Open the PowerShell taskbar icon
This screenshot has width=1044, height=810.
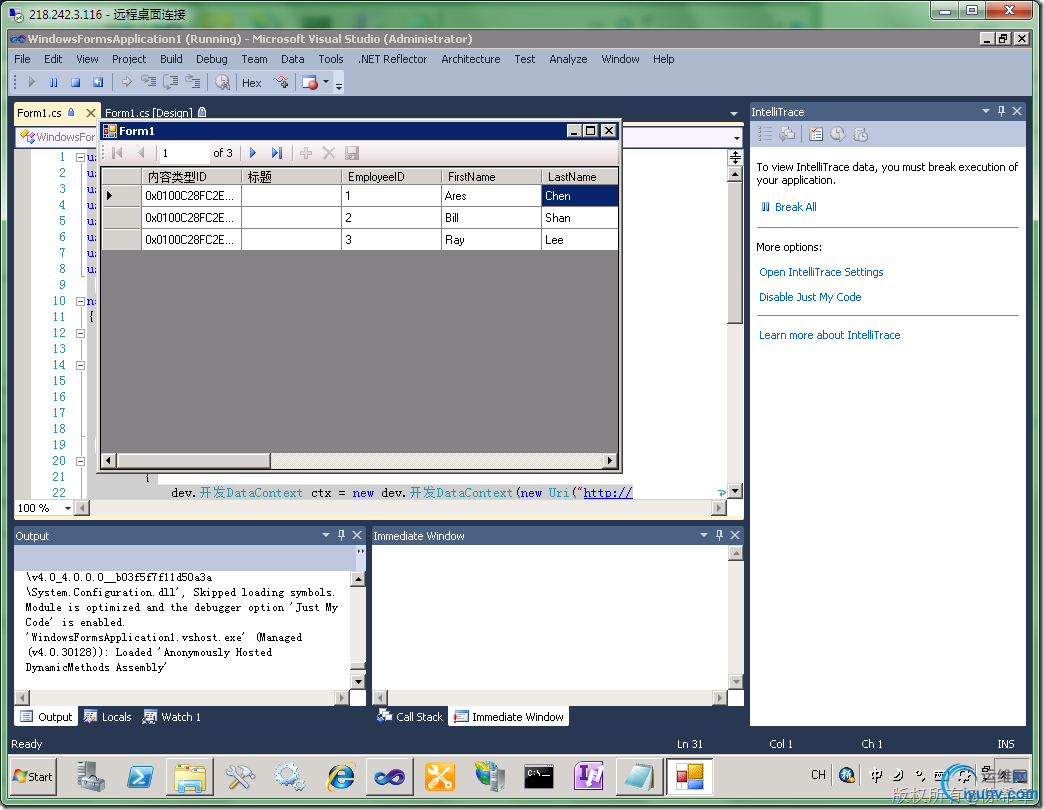pyautogui.click(x=140, y=777)
